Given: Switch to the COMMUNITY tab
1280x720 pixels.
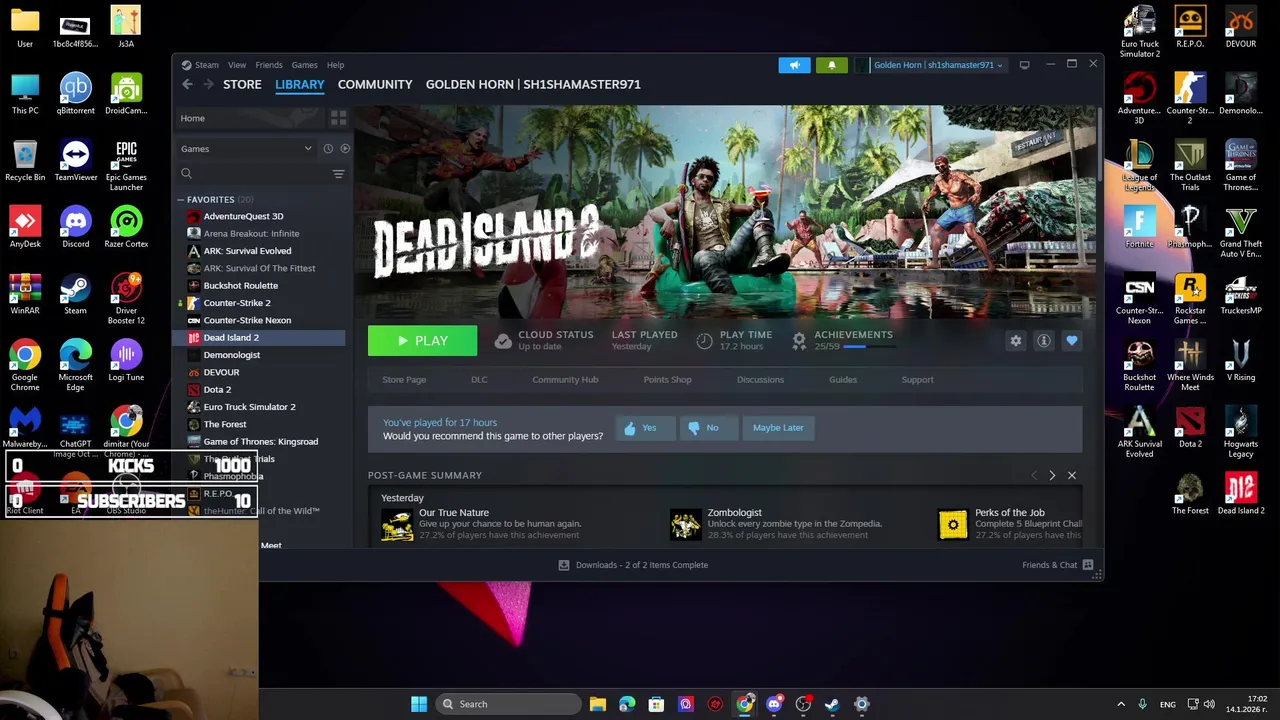Looking at the screenshot, I should click(x=375, y=85).
